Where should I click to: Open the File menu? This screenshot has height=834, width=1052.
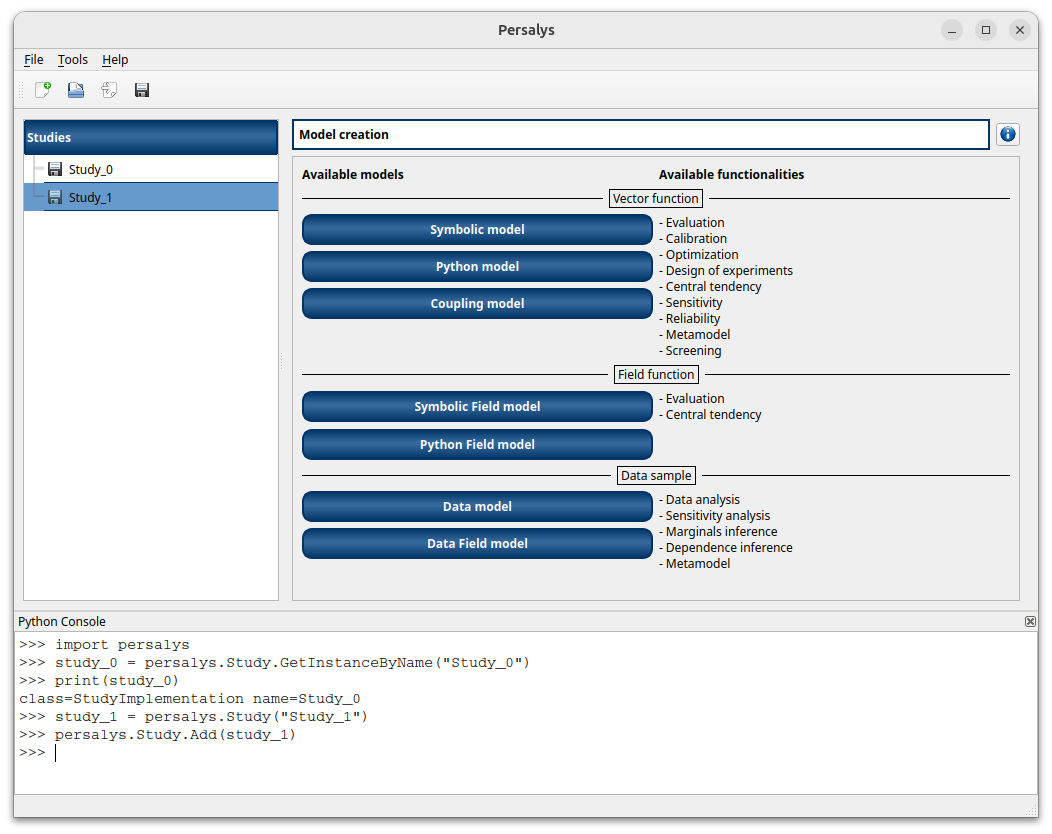pyautogui.click(x=33, y=60)
